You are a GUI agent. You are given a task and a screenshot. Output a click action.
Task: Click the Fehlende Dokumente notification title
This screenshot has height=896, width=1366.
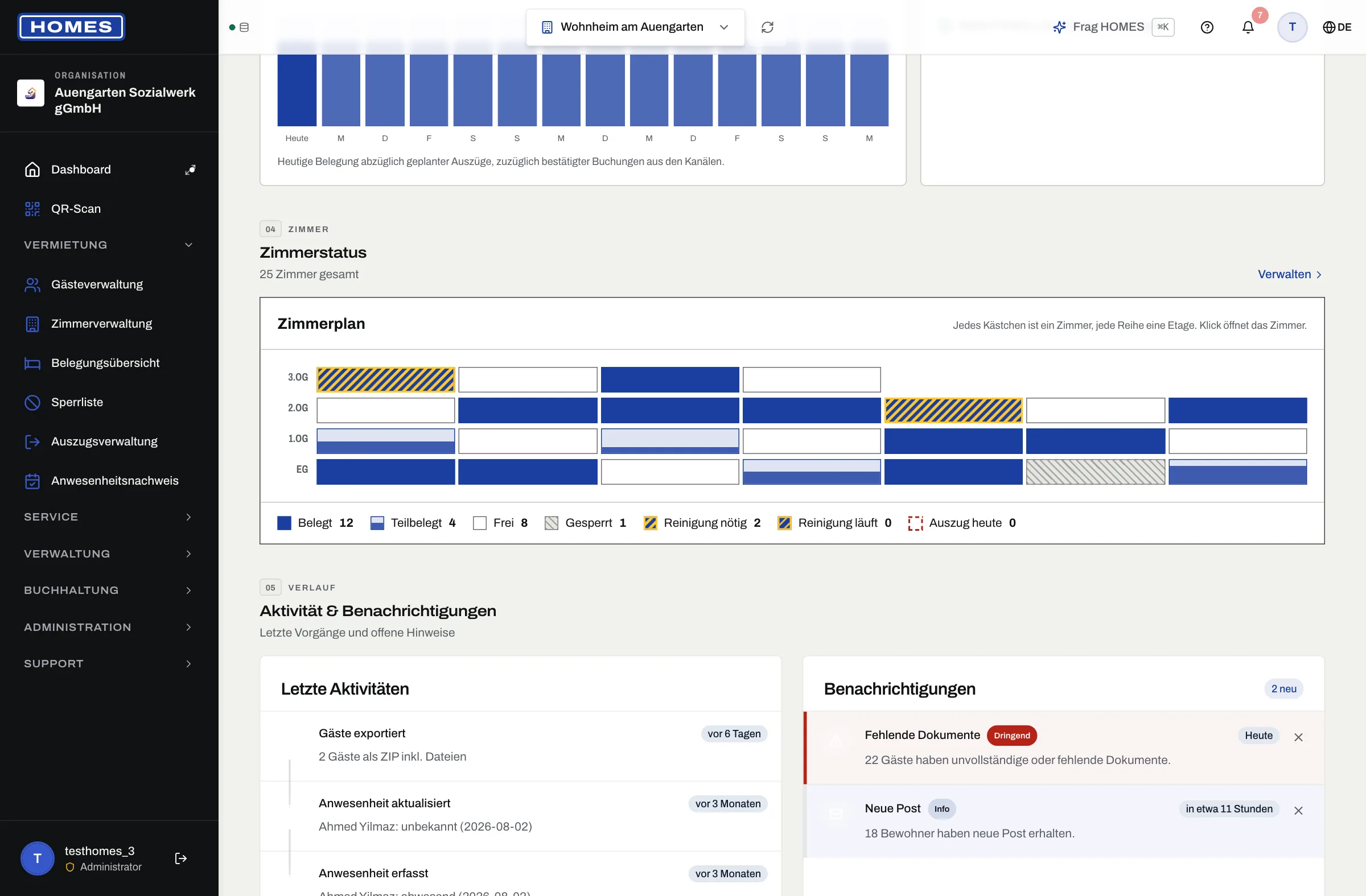pyautogui.click(x=923, y=735)
